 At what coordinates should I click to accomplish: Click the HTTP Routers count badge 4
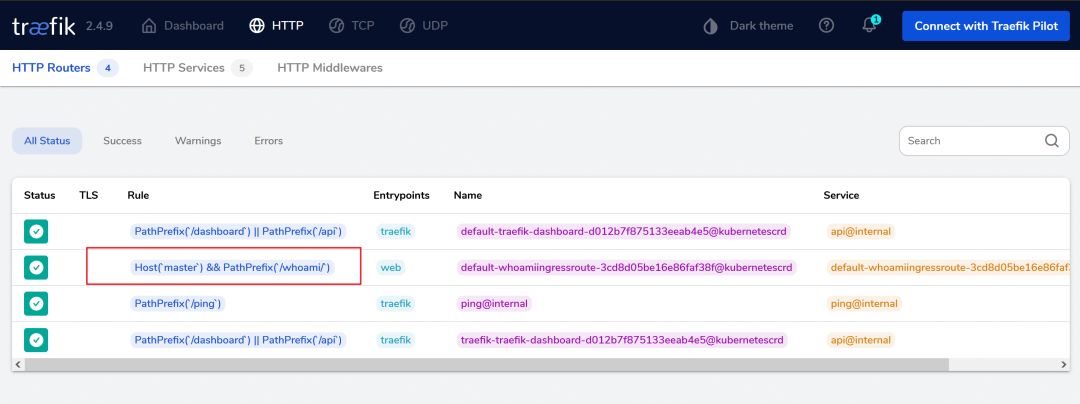(x=107, y=68)
